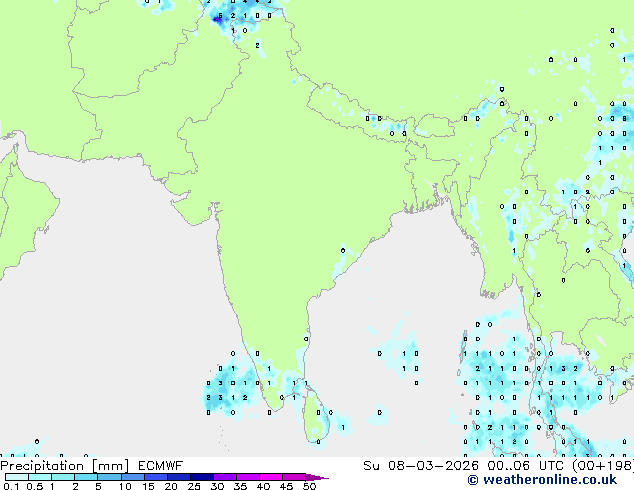The width and height of the screenshot is (634, 490).
Task: Click the 30–35 mm purple legend swatch
Action: 224,477
